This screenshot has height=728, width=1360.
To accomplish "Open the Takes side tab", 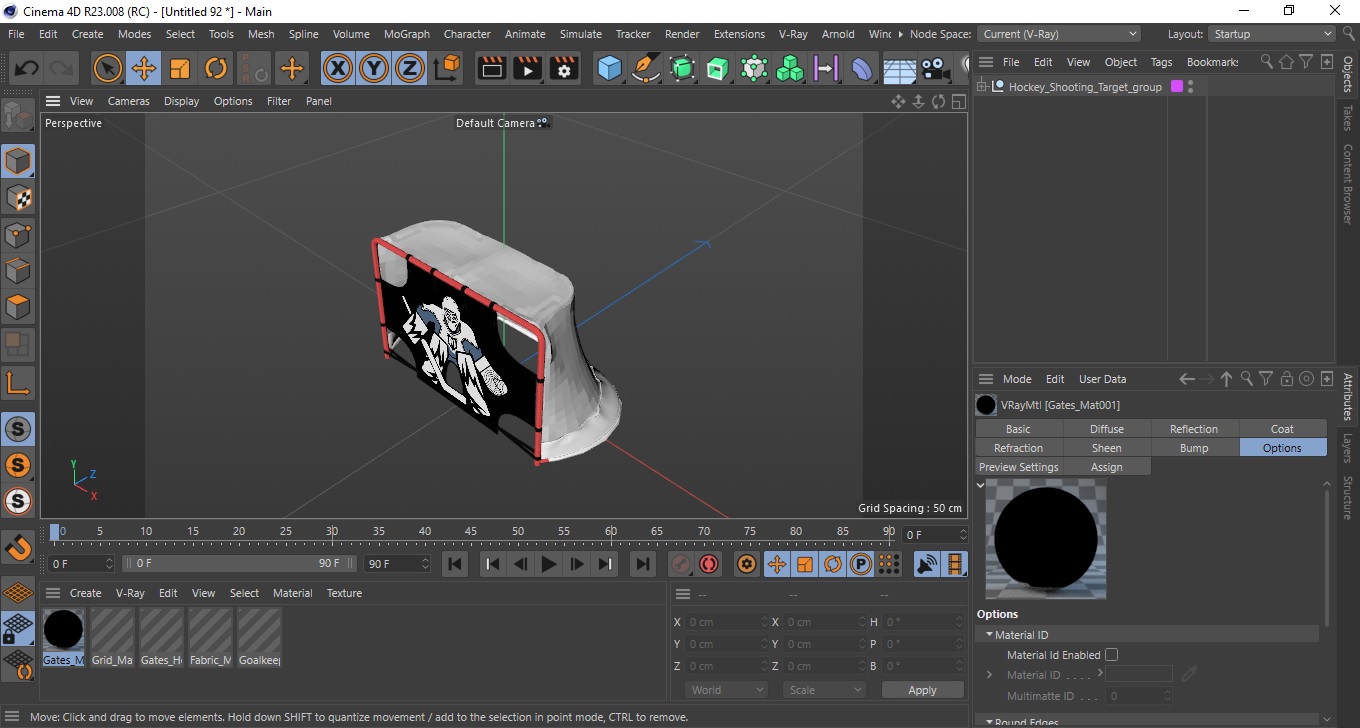I will point(1347,117).
